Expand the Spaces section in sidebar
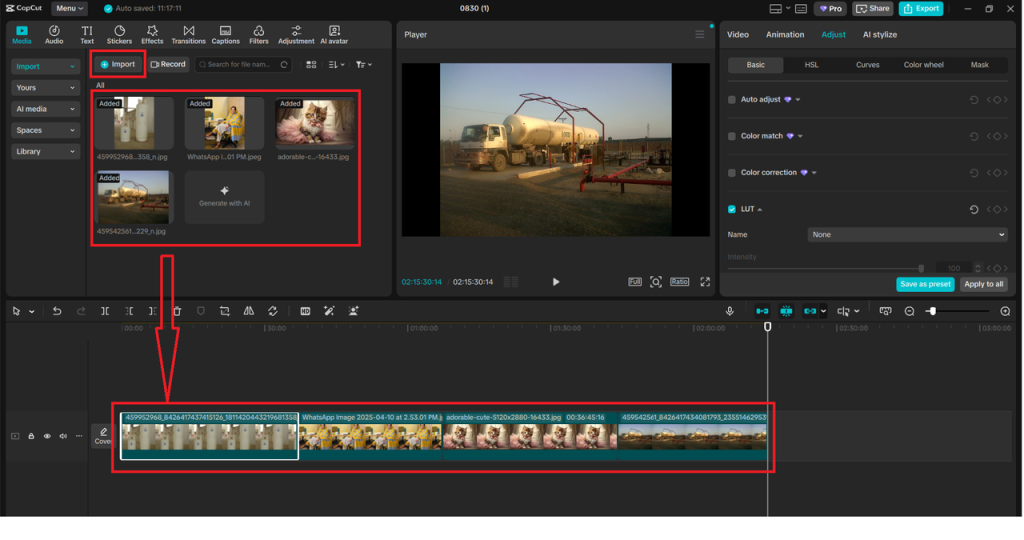1024x540 pixels. (45, 131)
